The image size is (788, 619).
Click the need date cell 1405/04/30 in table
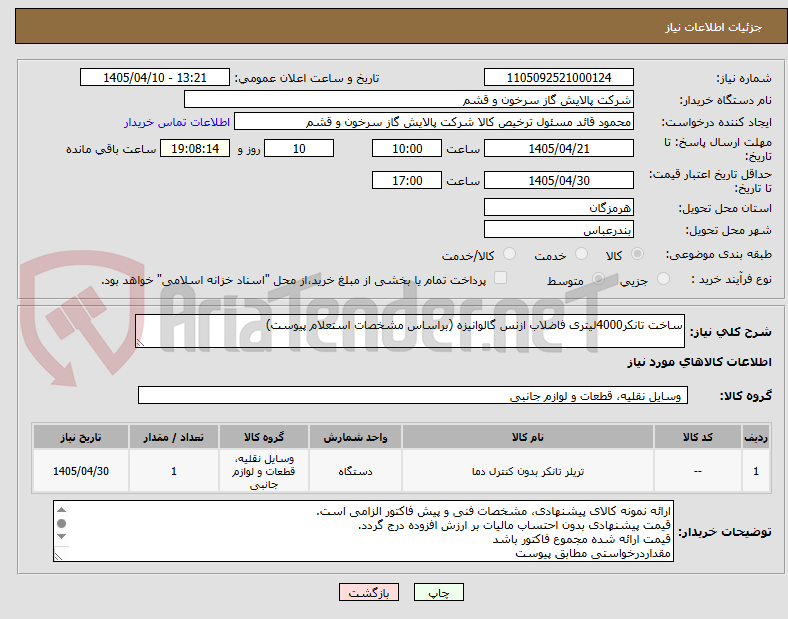click(x=81, y=471)
